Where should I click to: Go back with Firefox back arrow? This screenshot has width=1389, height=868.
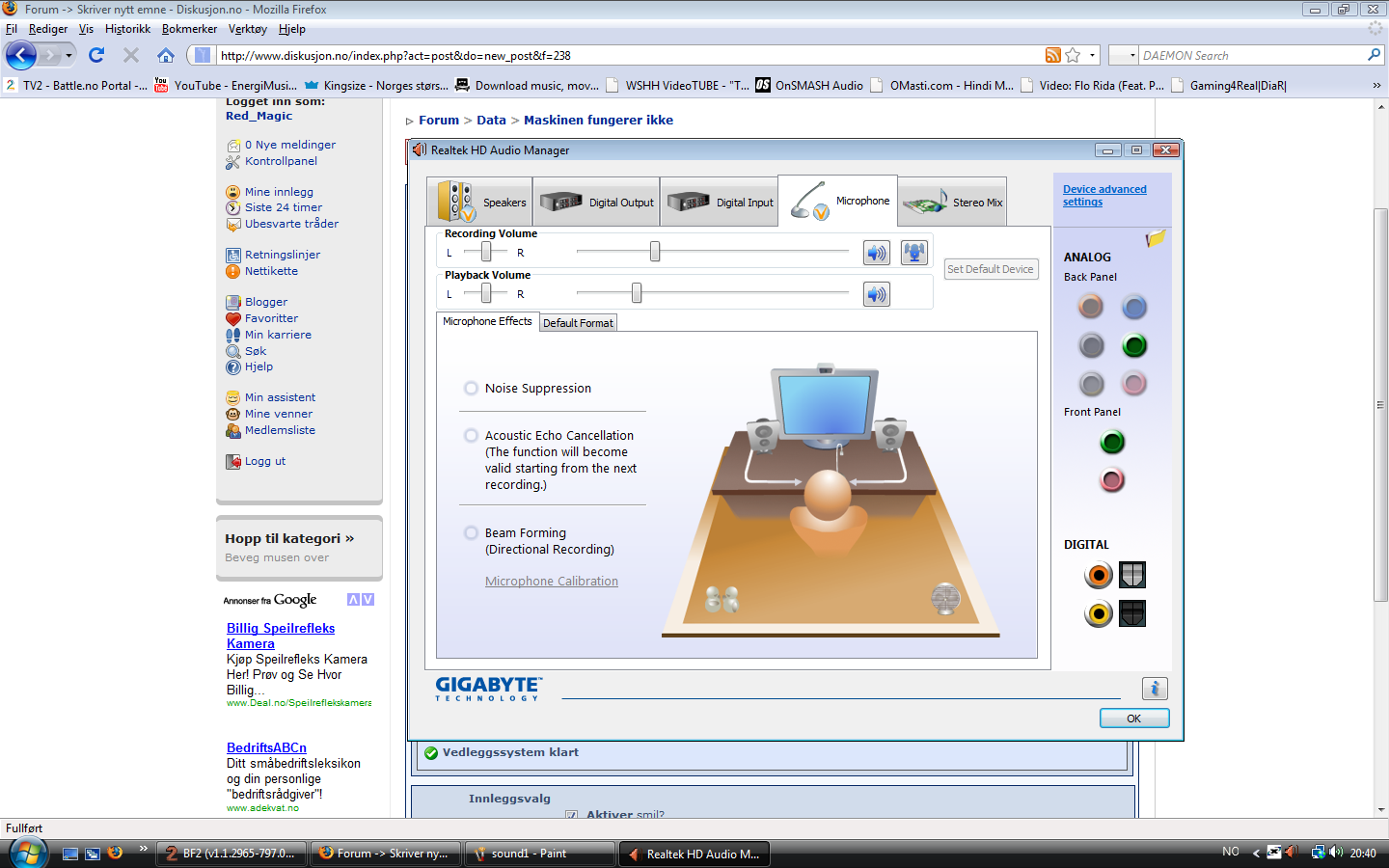tap(21, 55)
